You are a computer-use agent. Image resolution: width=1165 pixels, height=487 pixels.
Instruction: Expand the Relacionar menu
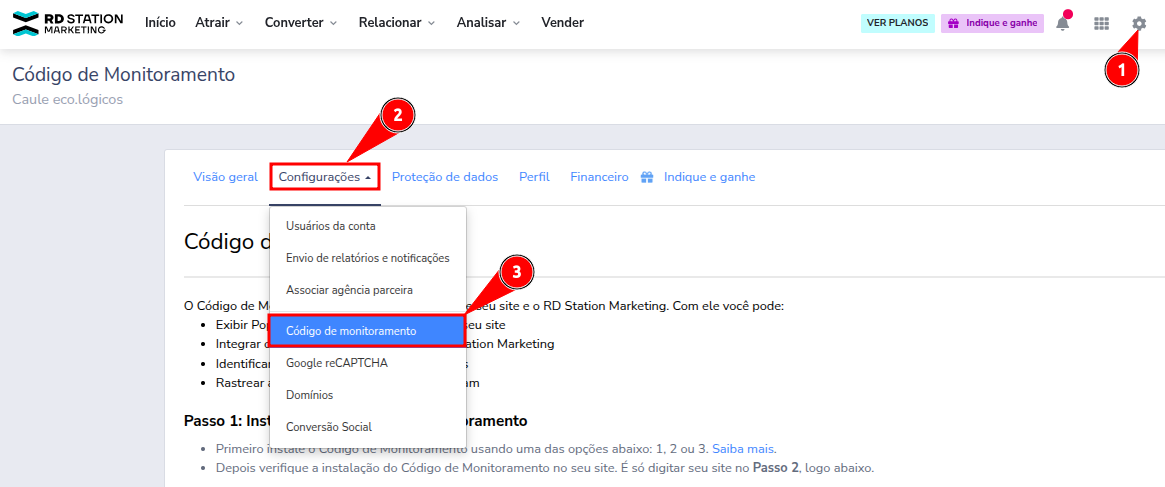pyautogui.click(x=397, y=22)
